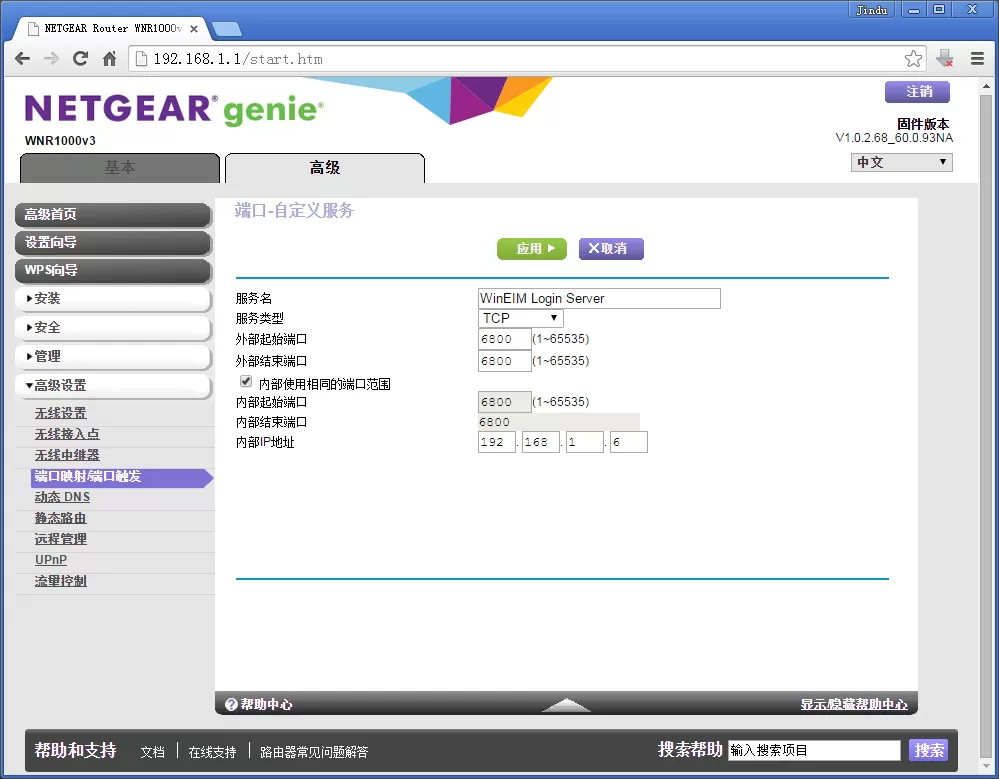Click the page scrollbar up arrow
Viewport: 999px width, 779px height.
click(x=986, y=85)
